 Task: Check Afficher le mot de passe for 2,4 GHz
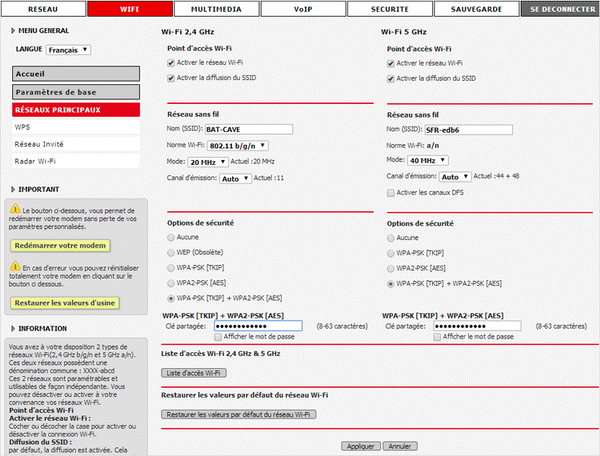coord(221,337)
